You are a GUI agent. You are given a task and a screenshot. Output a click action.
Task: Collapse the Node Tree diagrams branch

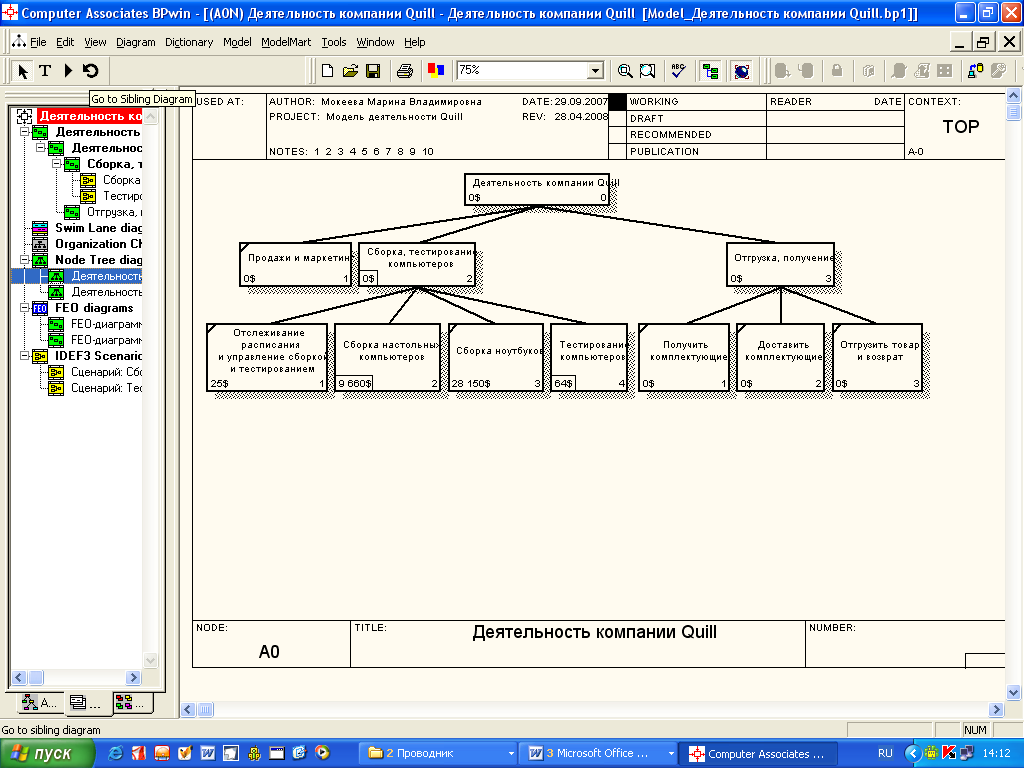click(x=24, y=260)
